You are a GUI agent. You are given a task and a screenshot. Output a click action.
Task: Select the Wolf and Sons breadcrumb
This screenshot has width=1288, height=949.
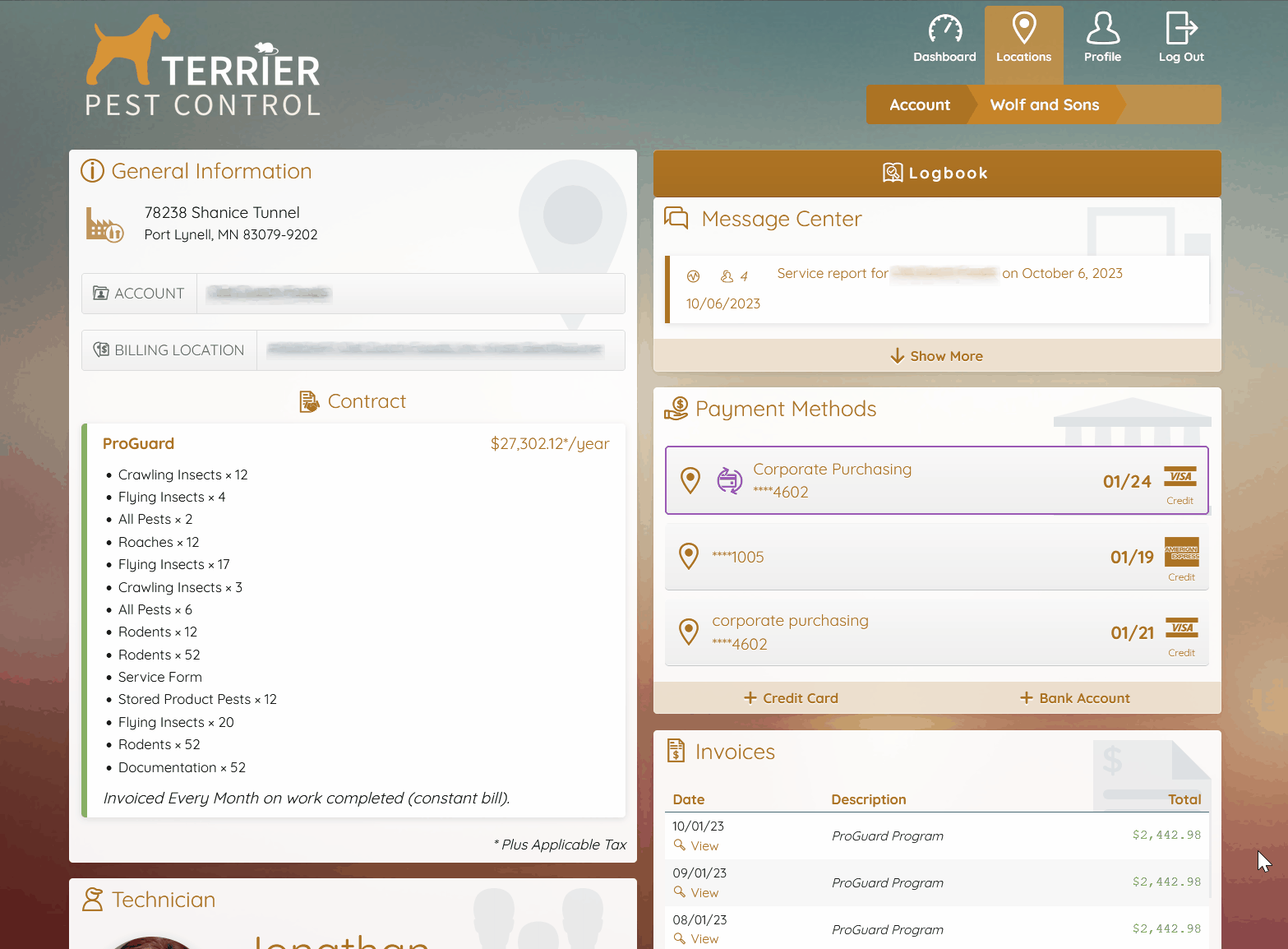[x=1044, y=104]
